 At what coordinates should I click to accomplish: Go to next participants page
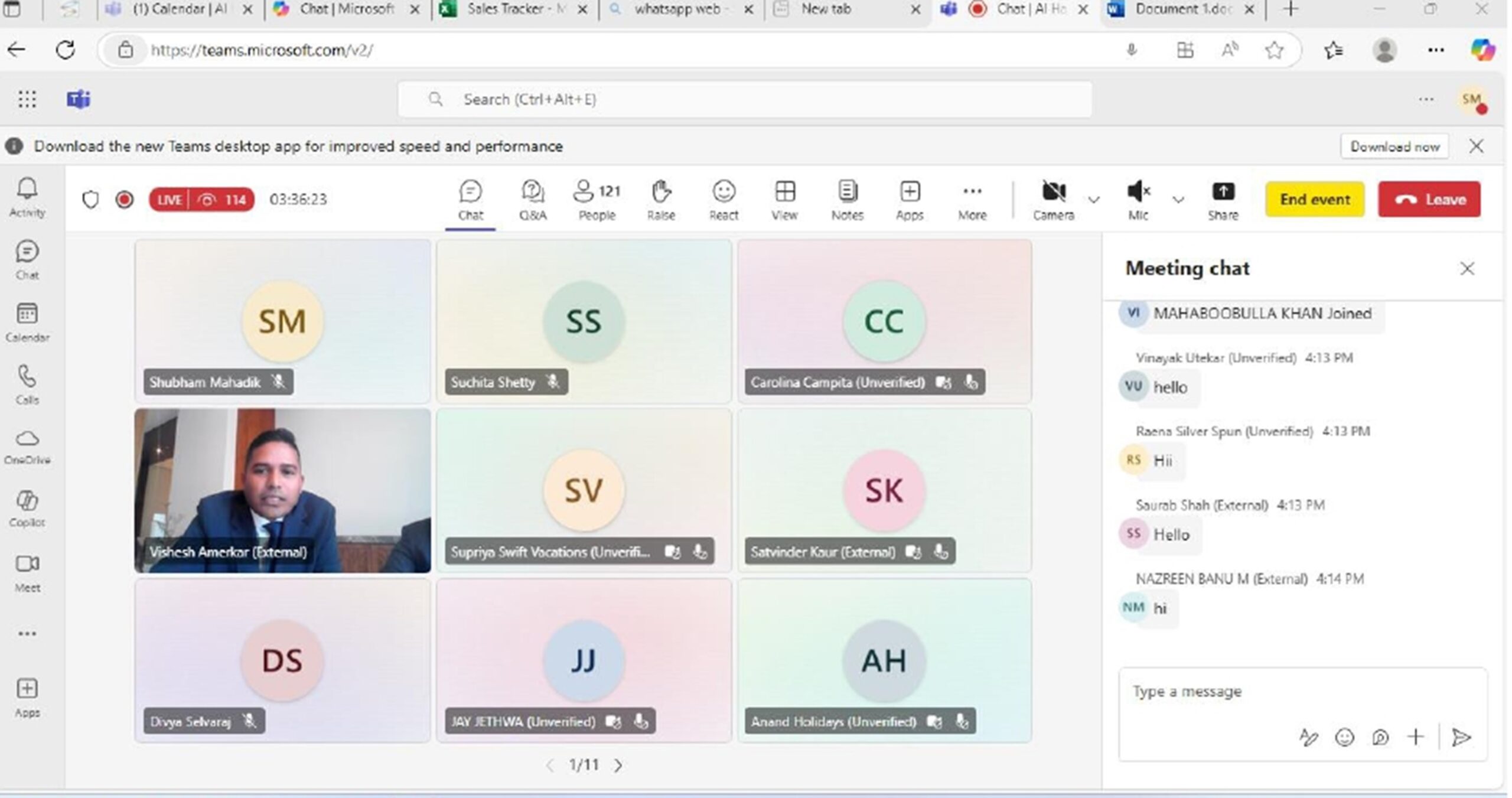[x=618, y=766]
